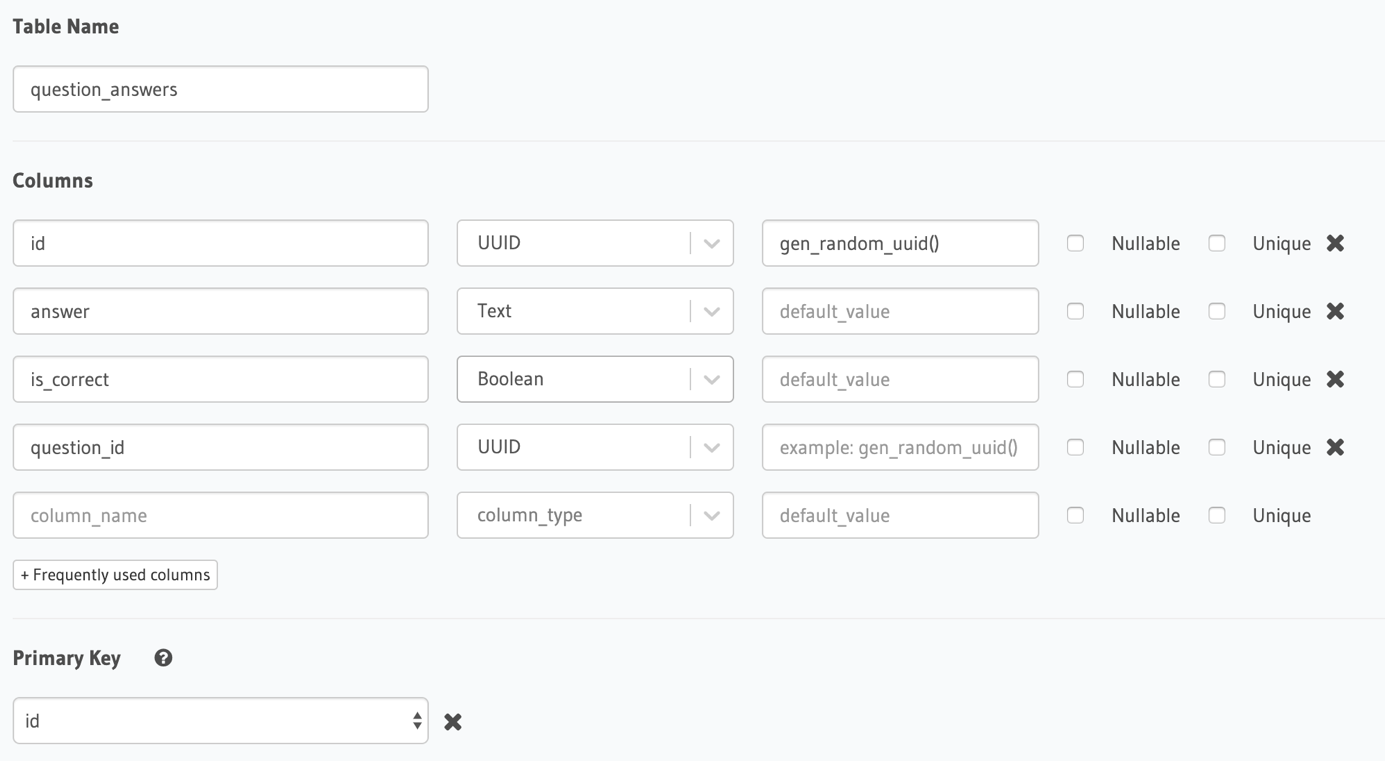Click question_id default field showing example: gen_random_uuid()

click(900, 447)
